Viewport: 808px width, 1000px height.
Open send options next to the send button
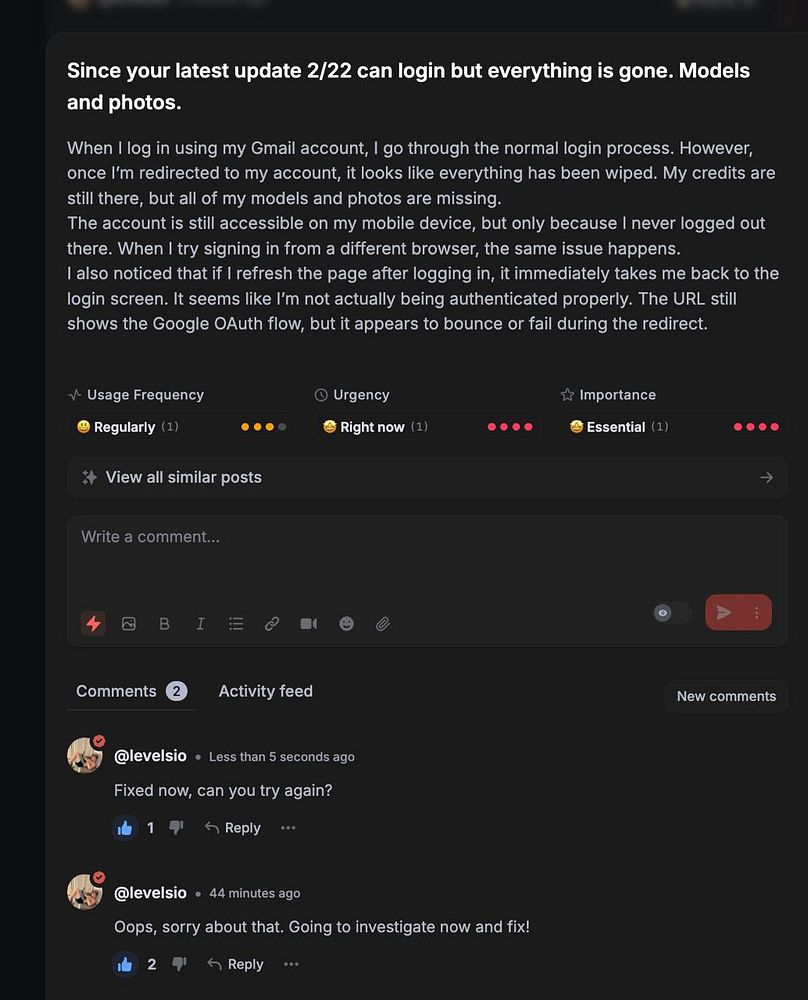(756, 613)
